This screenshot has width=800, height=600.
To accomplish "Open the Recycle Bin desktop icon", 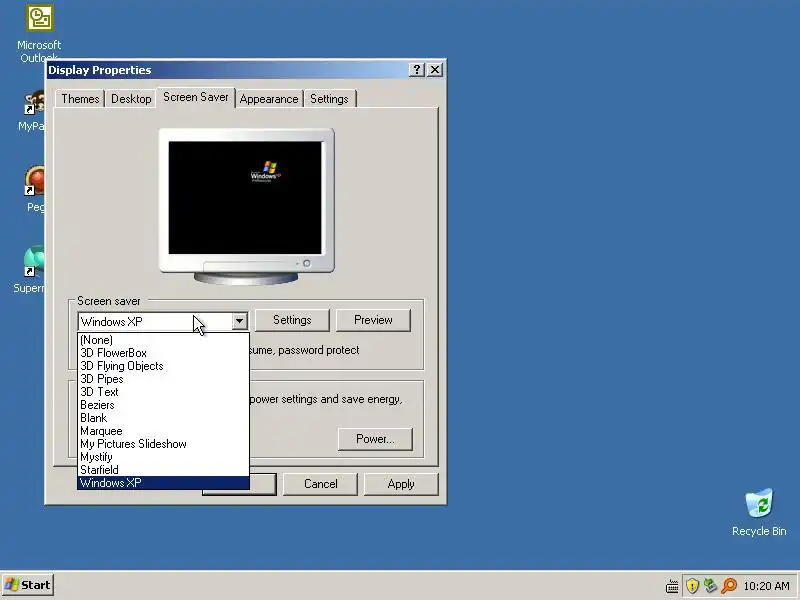I will (759, 513).
